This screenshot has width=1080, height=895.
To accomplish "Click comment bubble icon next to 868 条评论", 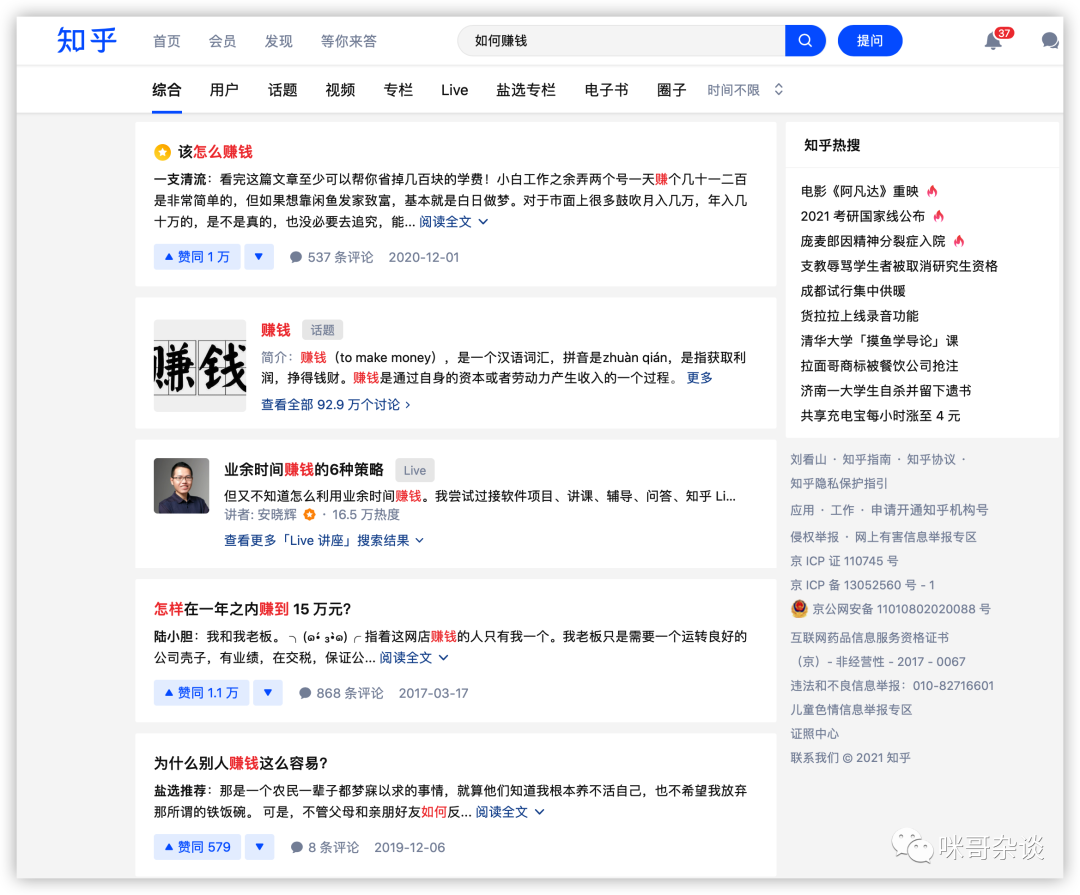I will tap(304, 693).
